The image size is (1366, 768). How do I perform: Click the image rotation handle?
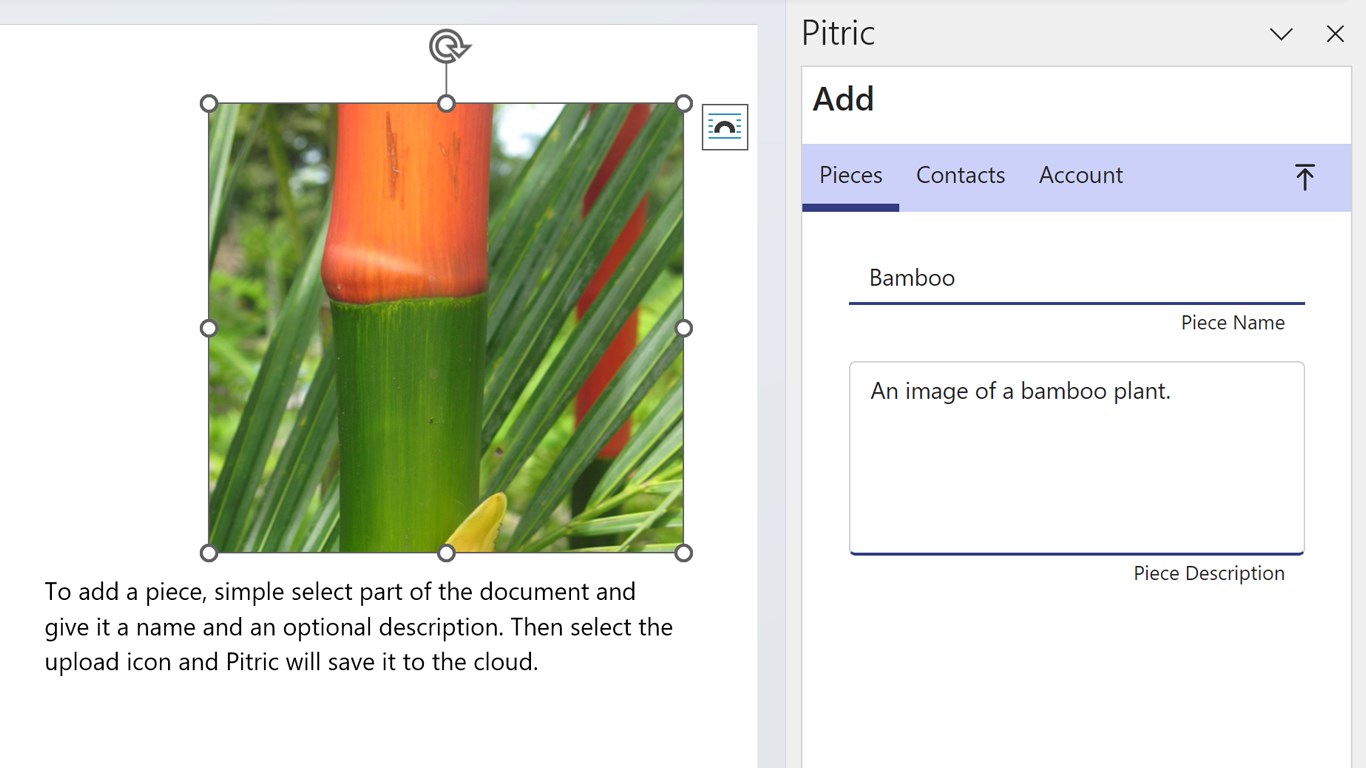[448, 46]
